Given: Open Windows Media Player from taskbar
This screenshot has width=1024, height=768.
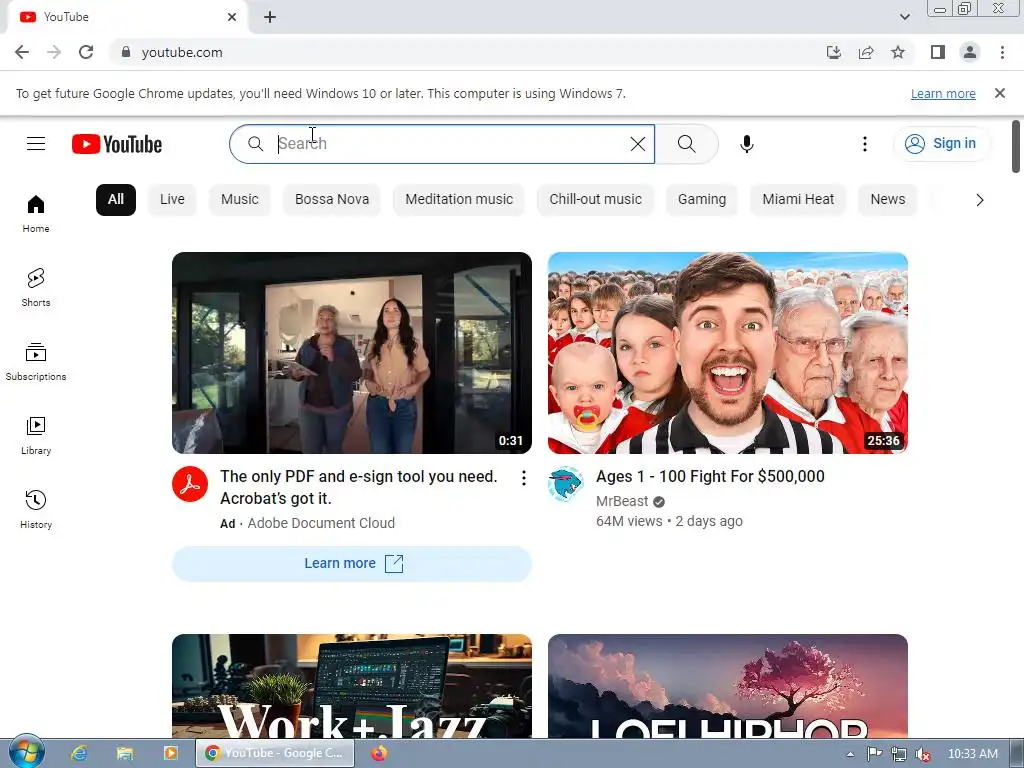Looking at the screenshot, I should coord(170,753).
